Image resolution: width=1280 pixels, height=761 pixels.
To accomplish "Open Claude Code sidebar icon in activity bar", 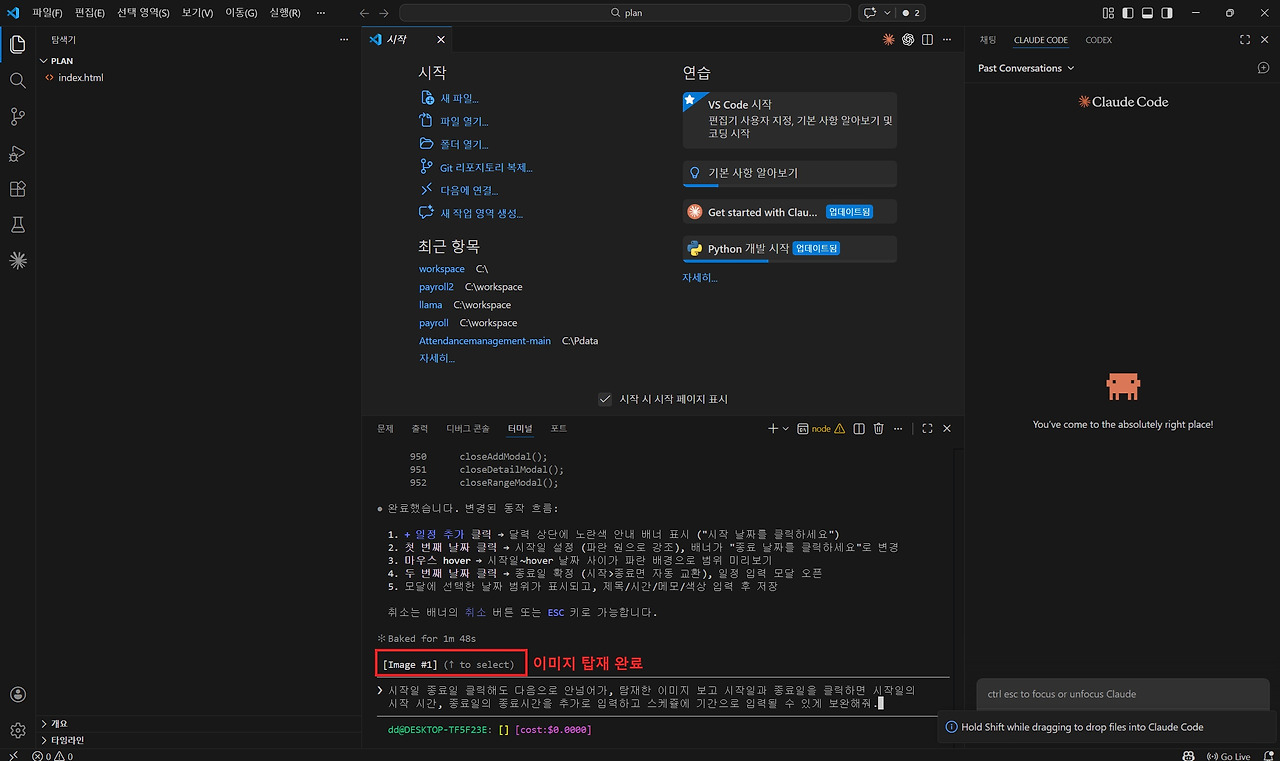I will coord(17,260).
